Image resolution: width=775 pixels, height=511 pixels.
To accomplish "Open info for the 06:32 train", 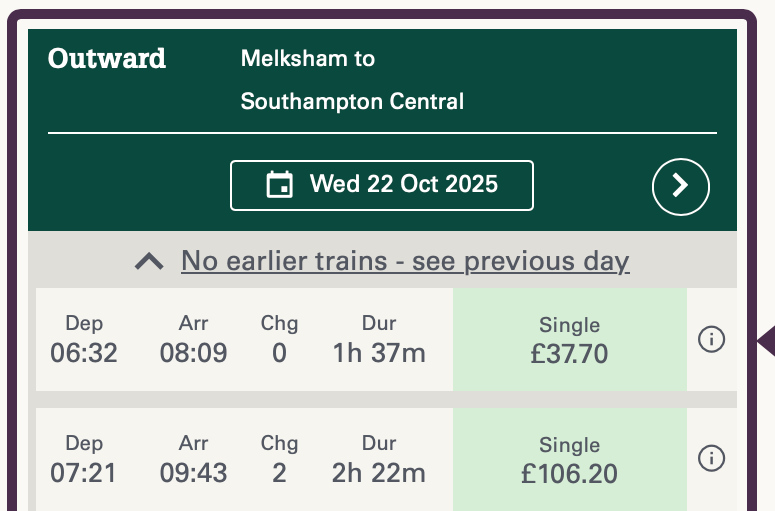I will (x=711, y=340).
